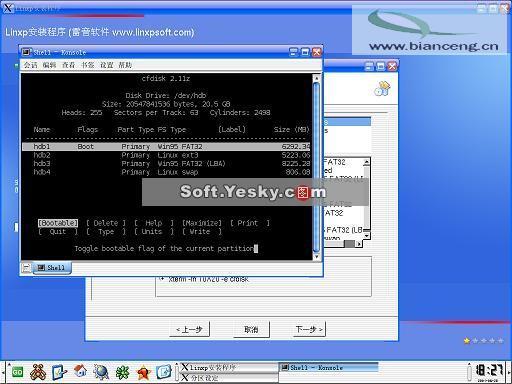Click right arrow of horizontal scrollbar in installer list

click(x=359, y=244)
